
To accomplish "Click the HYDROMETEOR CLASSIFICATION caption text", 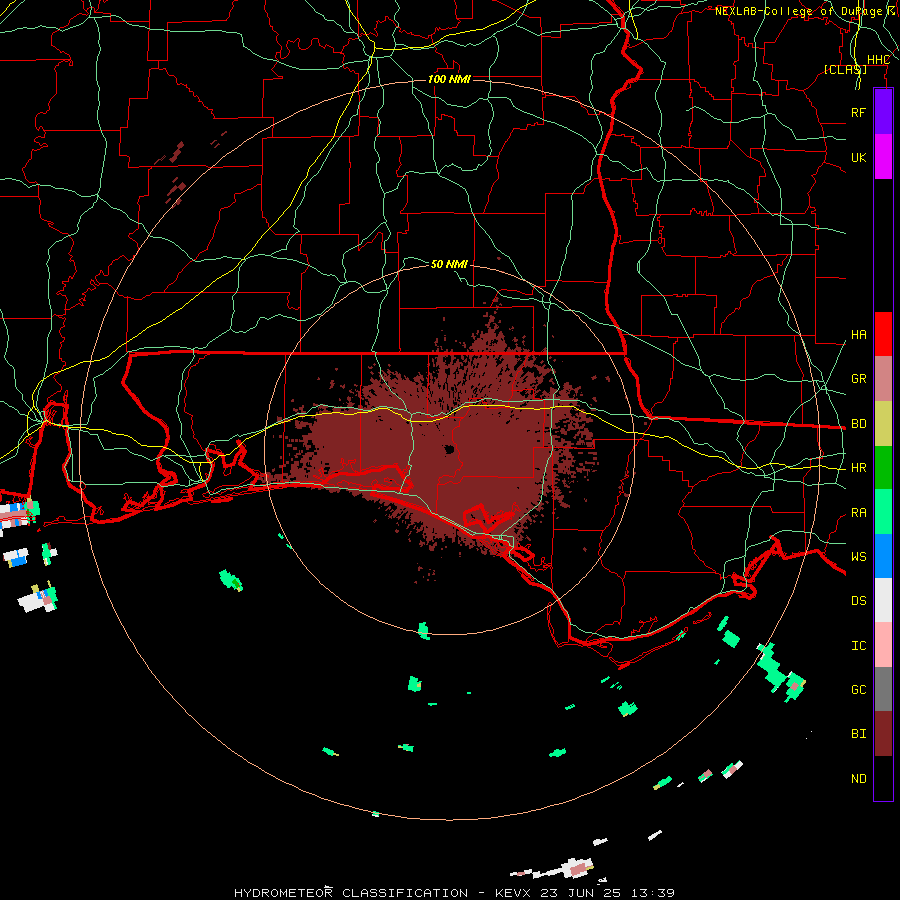I will 351,893.
